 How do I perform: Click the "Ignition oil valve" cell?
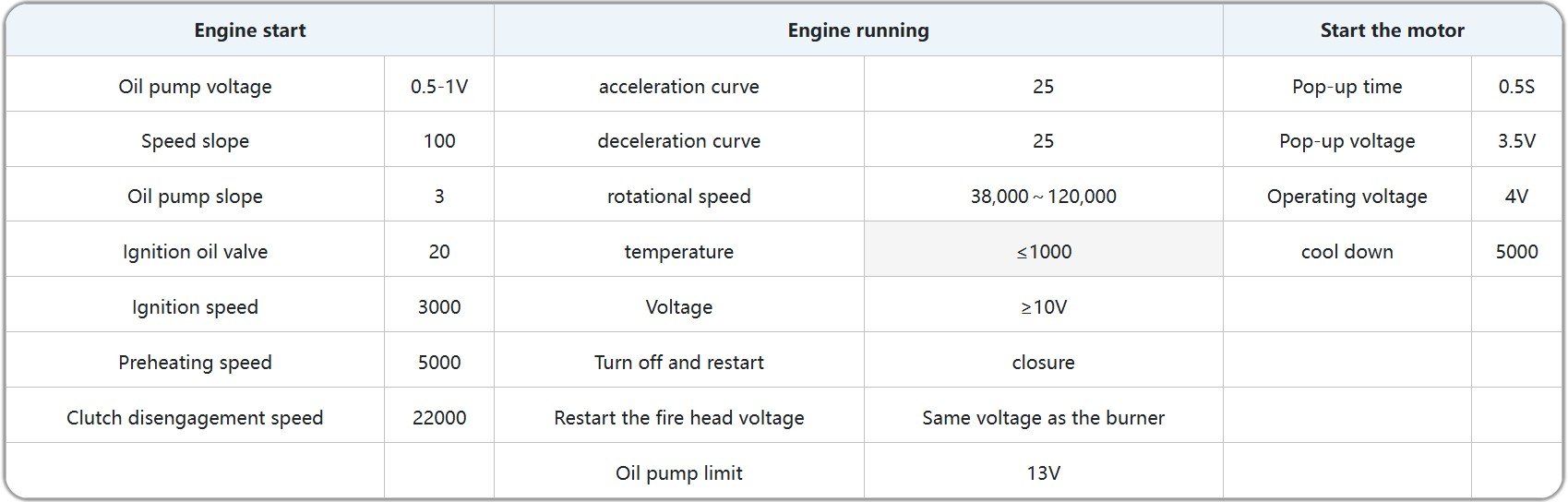[x=195, y=252]
